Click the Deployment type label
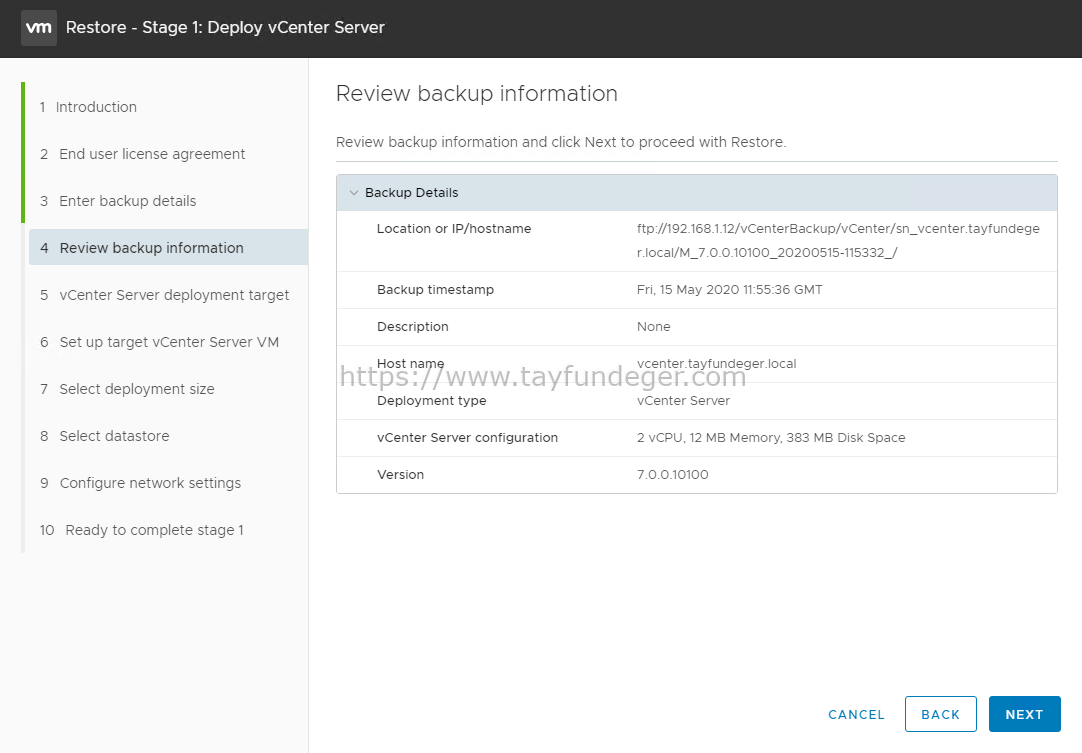1082x753 pixels. 431,401
